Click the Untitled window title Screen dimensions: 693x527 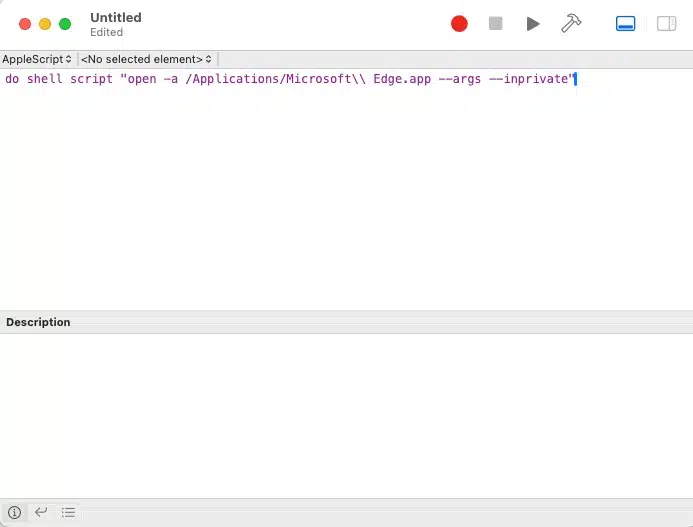[116, 18]
